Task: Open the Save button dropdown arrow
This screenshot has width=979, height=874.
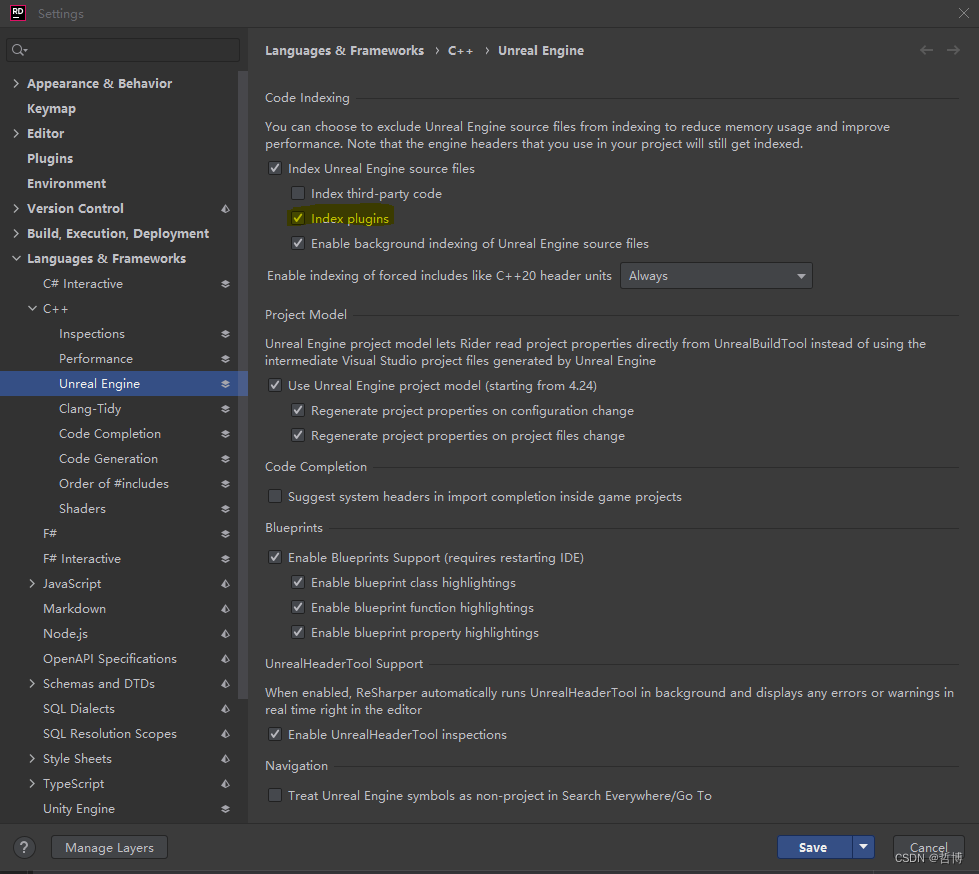Action: [x=863, y=847]
